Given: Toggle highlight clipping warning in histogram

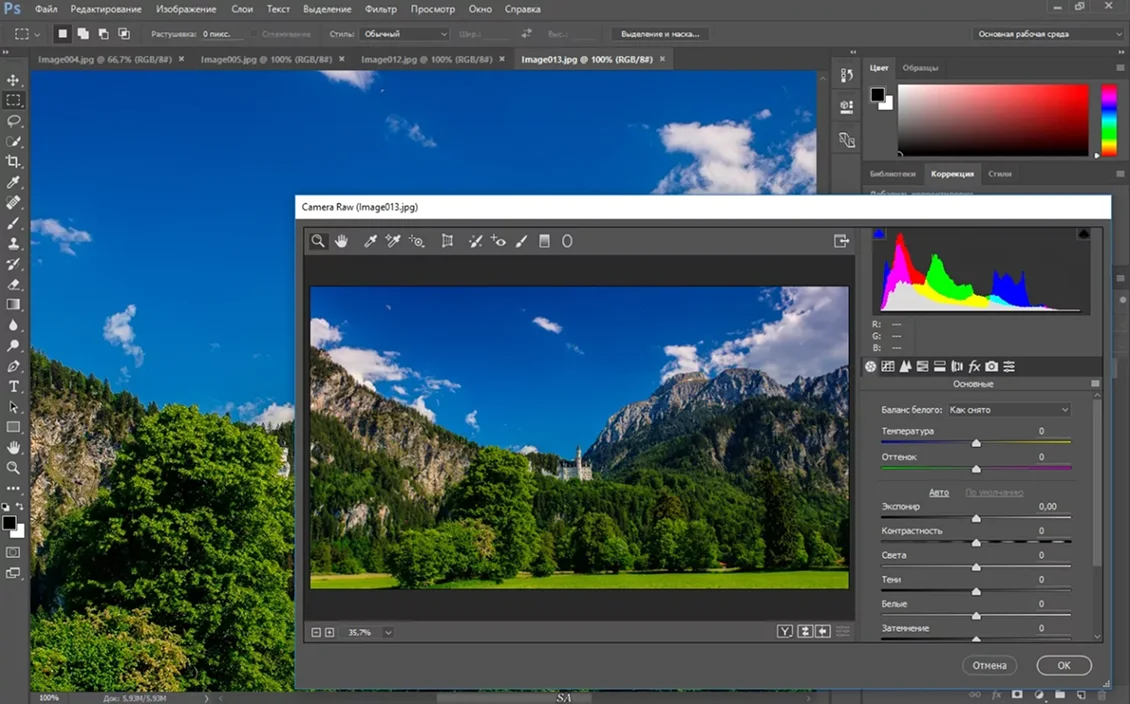Looking at the screenshot, I should (x=1083, y=234).
